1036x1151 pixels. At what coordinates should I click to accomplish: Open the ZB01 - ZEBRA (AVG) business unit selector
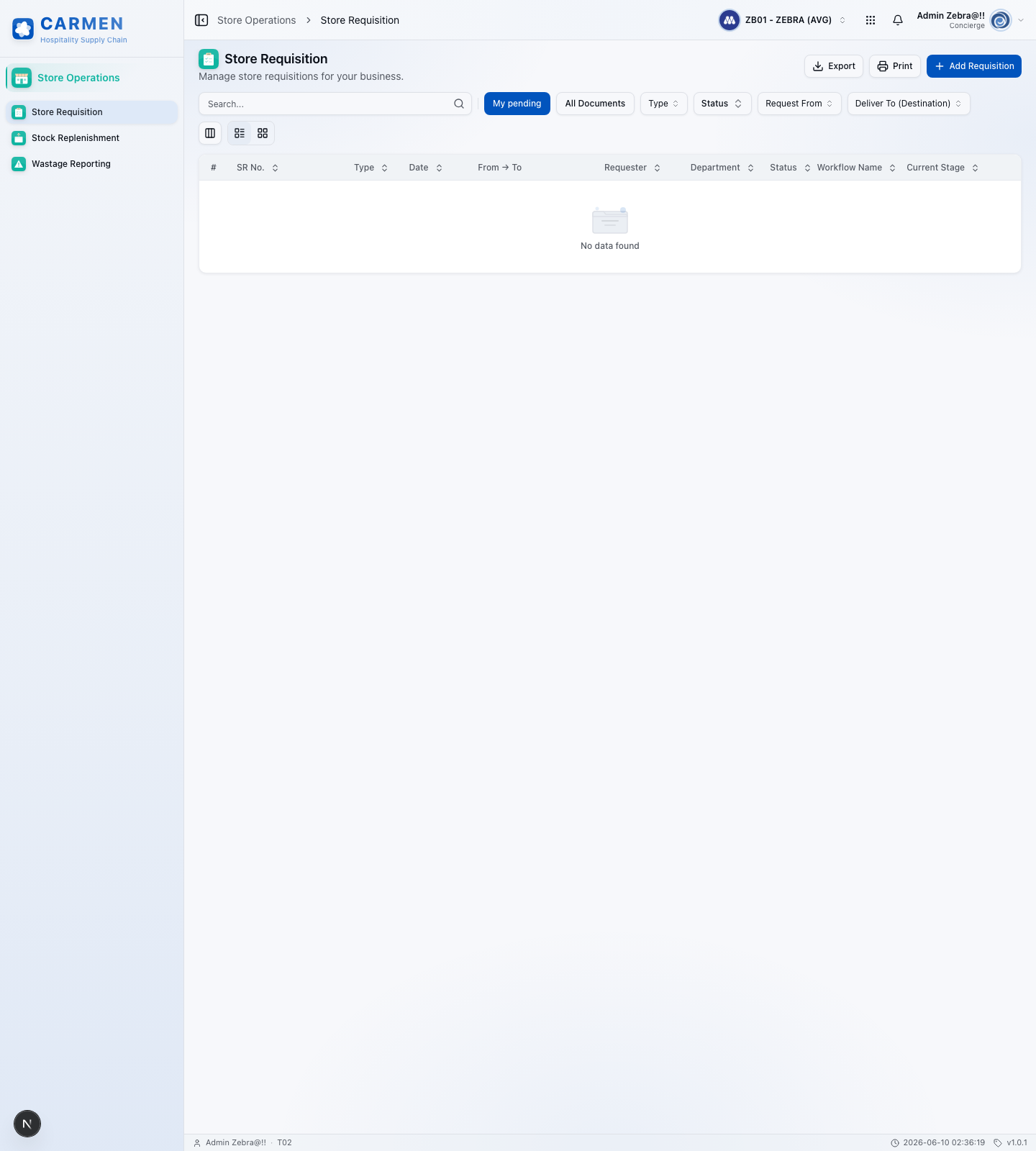click(x=783, y=20)
